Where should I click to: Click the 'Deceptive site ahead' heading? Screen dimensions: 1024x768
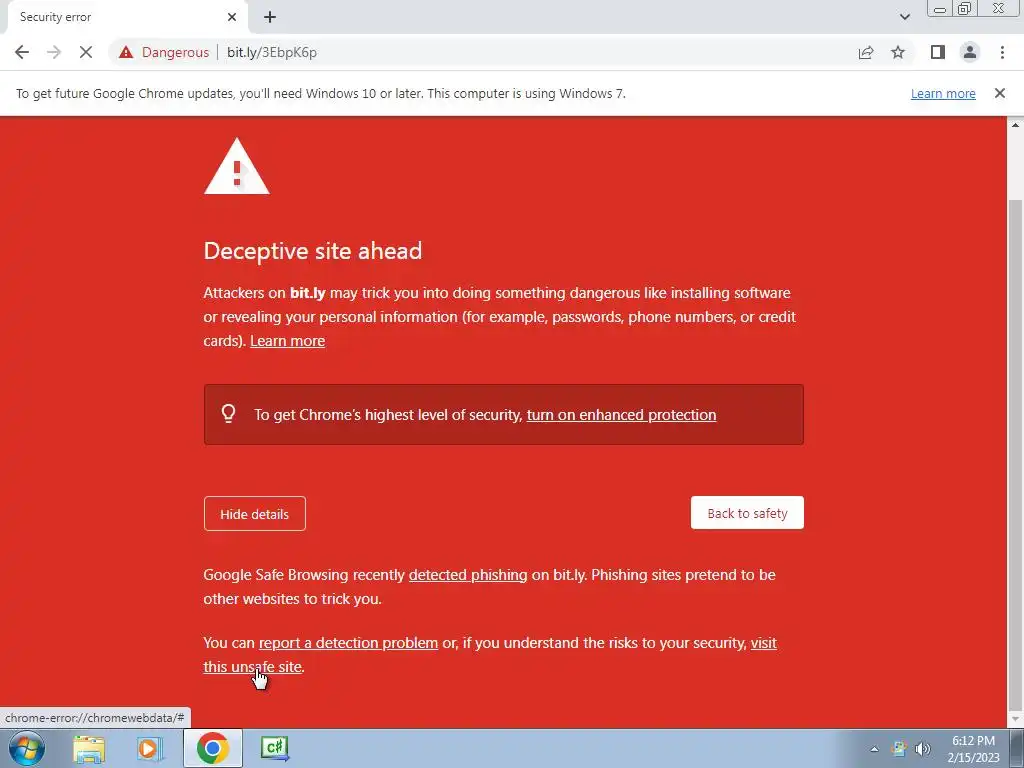click(x=313, y=251)
